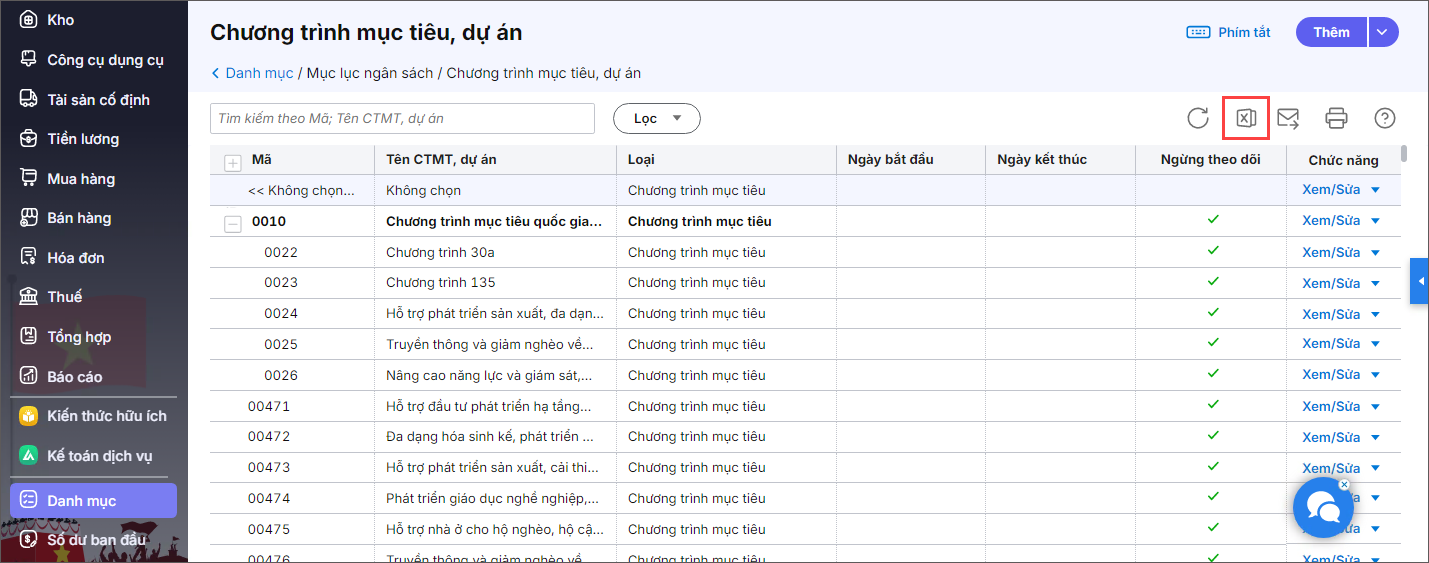Viewport: 1429px width, 563px height.
Task: Open the dropdown arrow beside Thêm
Action: pos(1382,32)
